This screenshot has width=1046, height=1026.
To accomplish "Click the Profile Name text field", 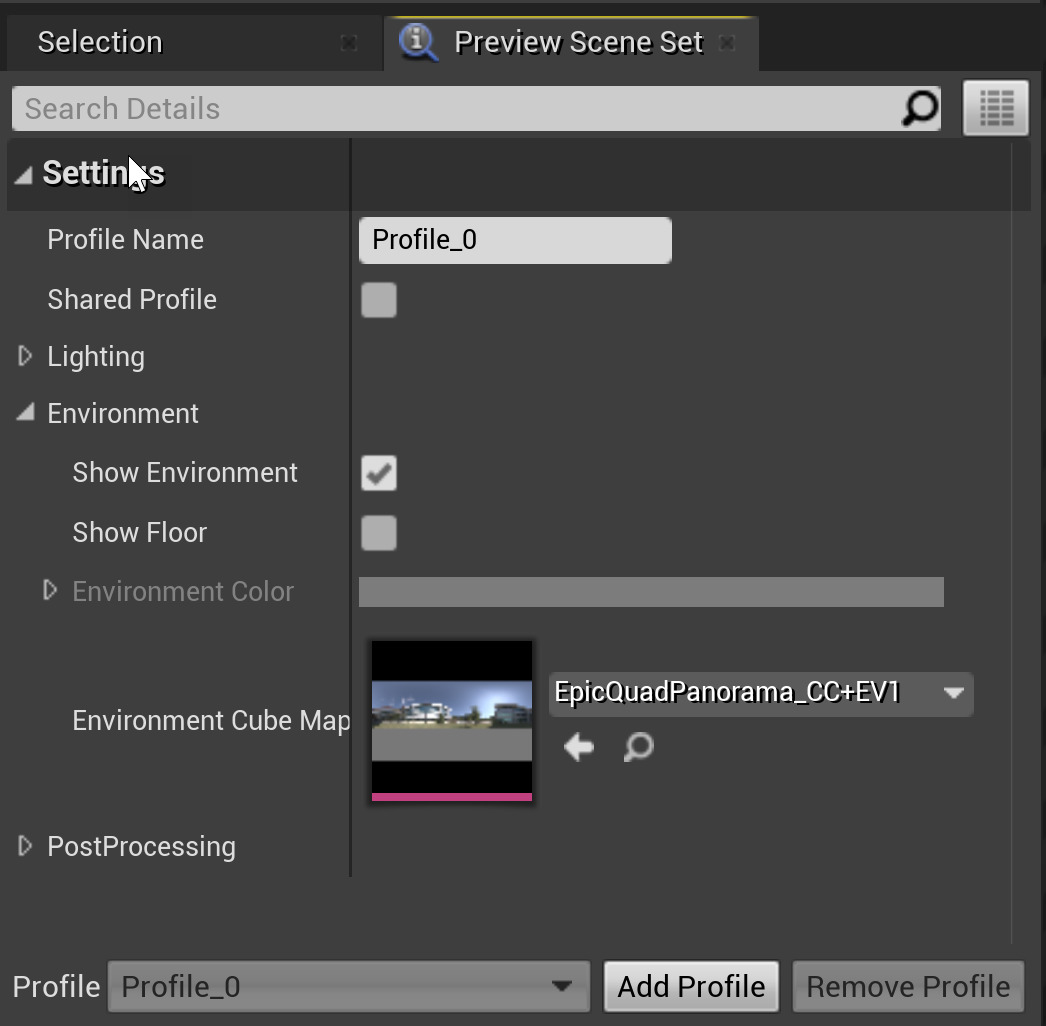I will coord(515,240).
